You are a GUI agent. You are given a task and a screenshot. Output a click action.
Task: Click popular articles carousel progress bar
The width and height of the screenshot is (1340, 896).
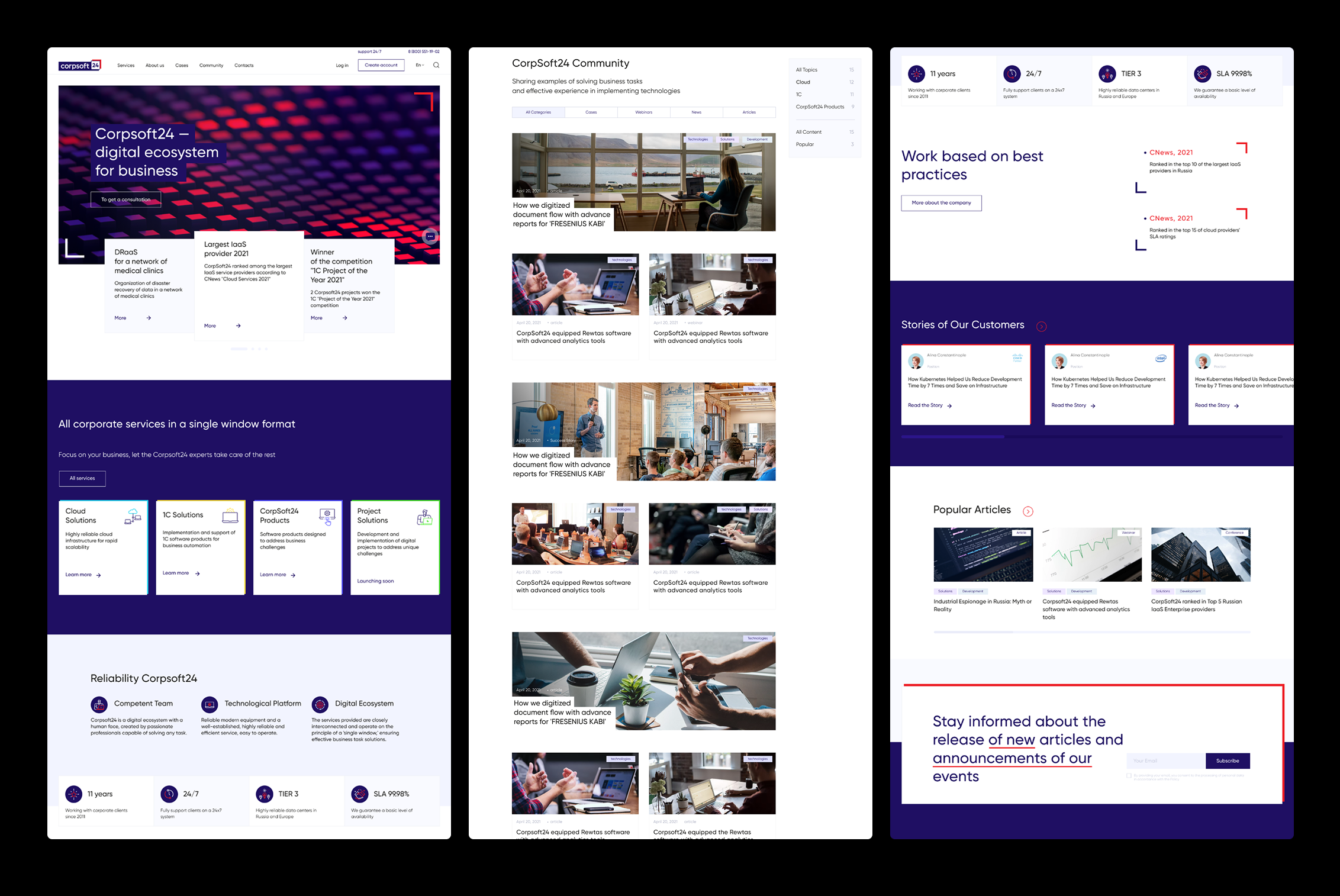[x=1092, y=632]
